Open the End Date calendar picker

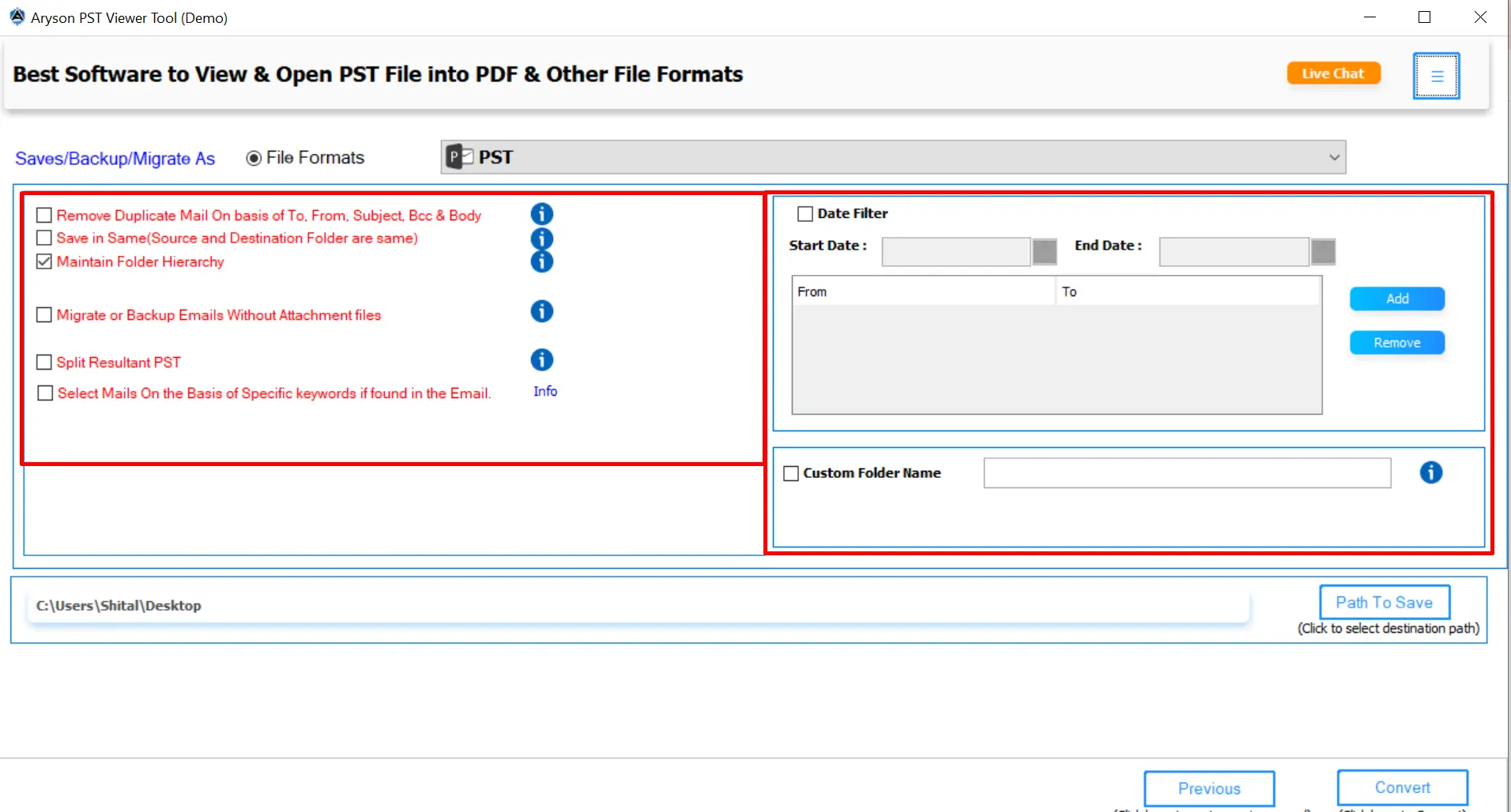1324,251
